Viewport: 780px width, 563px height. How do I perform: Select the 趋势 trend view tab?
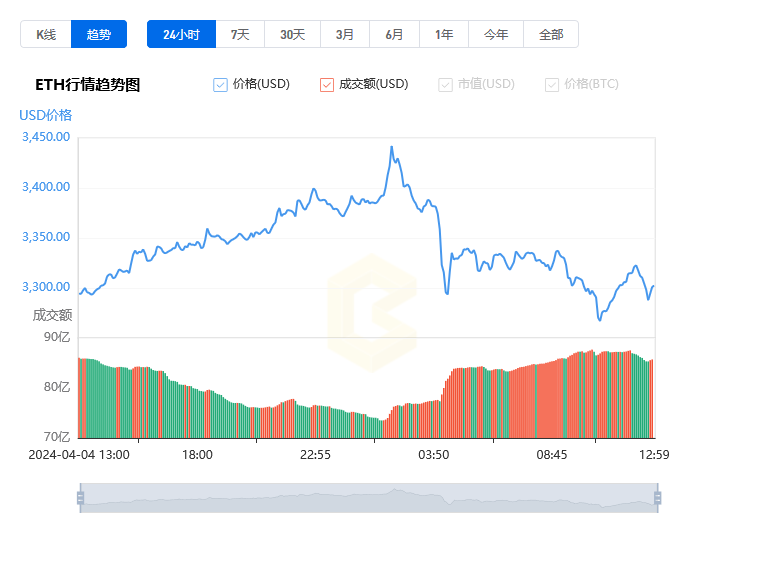pos(99,34)
